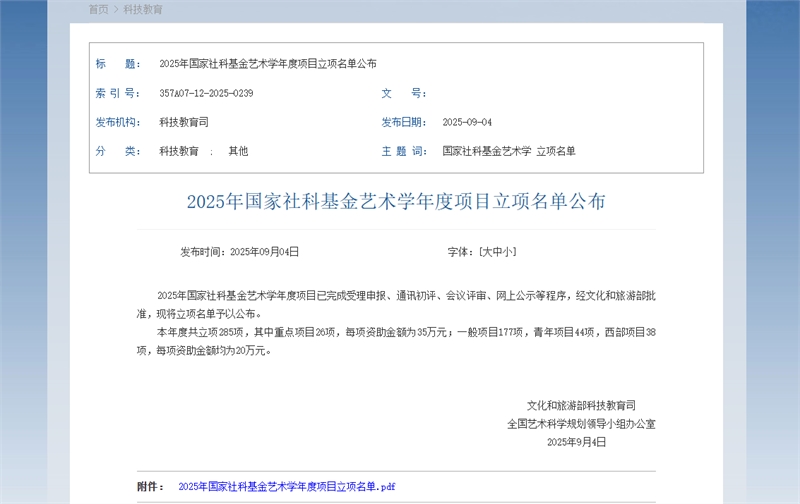Click 其他 in the 分类 row

pos(238,151)
